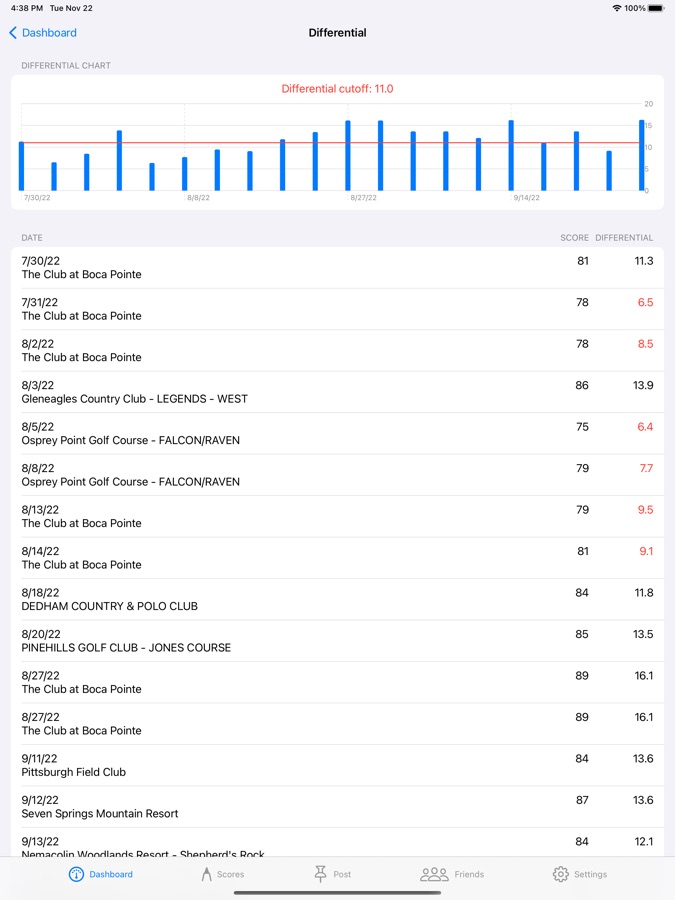675x900 pixels.
Task: Tap the Wi-Fi status icon
Action: (616, 8)
